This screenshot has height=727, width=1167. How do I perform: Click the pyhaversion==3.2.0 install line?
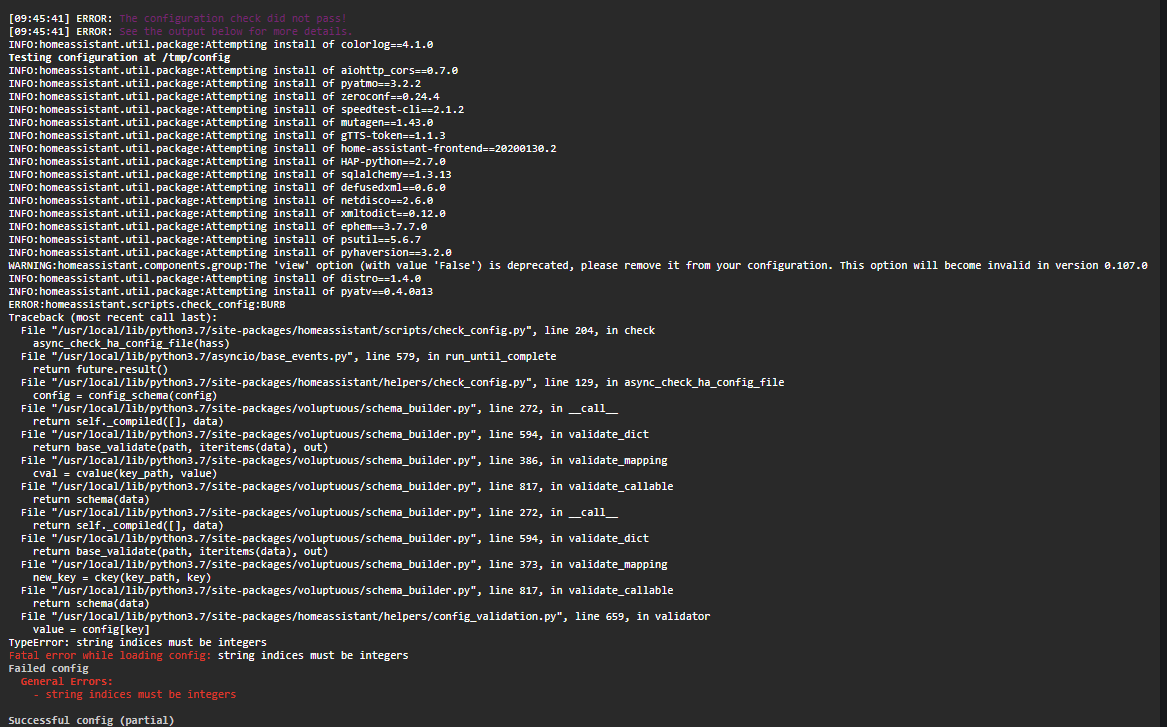tap(230, 252)
